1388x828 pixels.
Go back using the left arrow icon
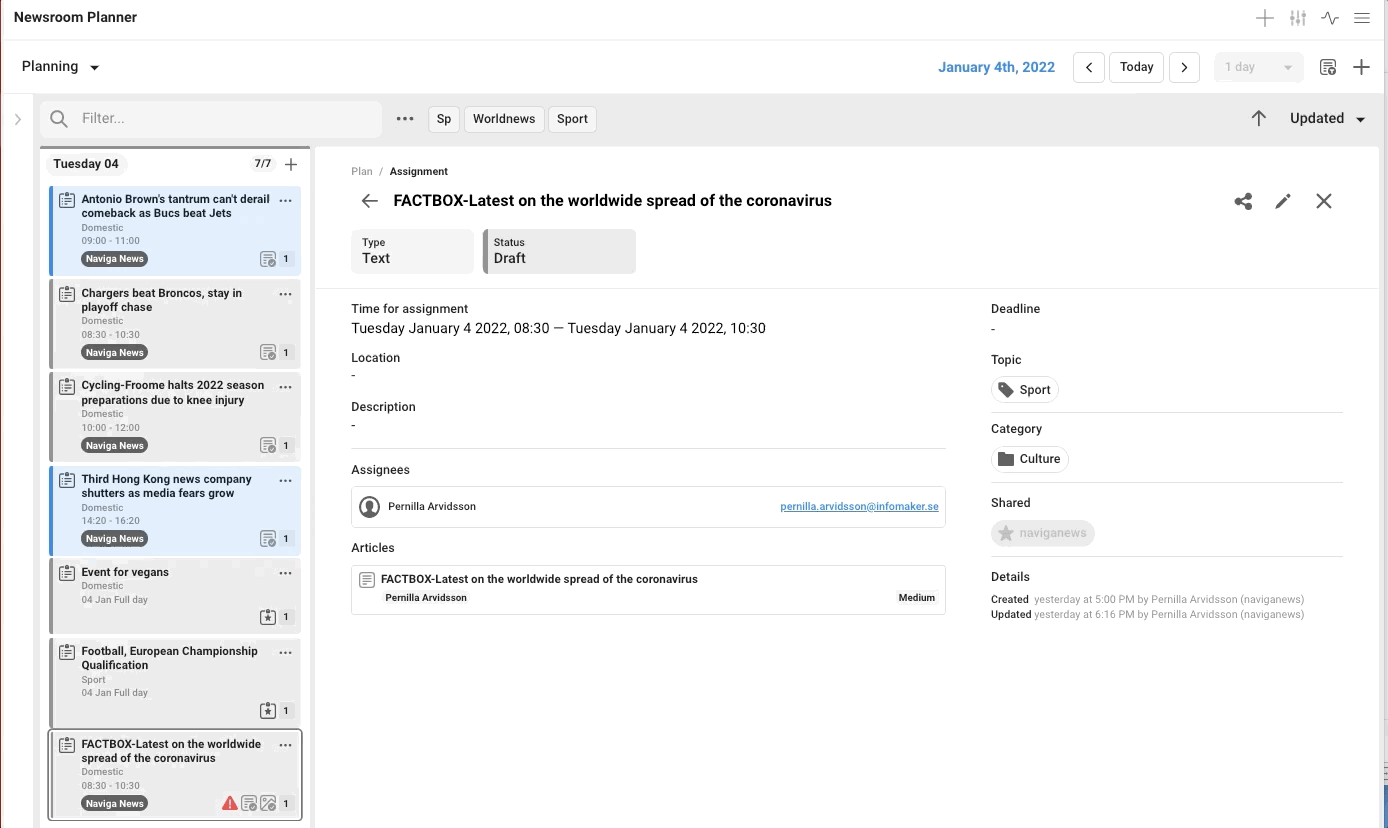369,201
